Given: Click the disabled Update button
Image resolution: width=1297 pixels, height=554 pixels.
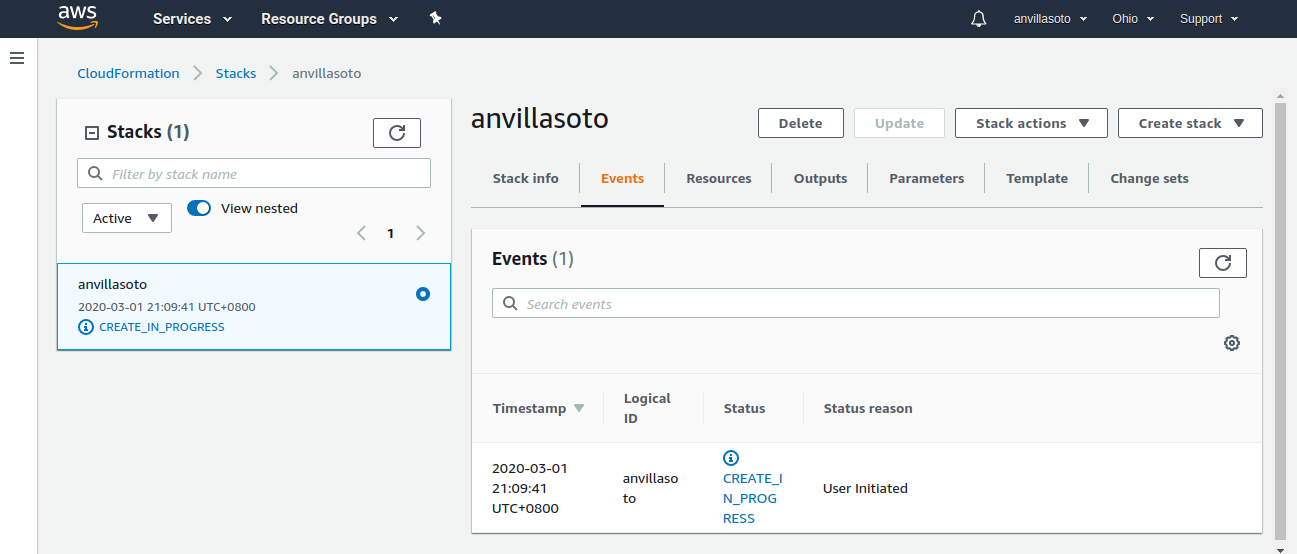Looking at the screenshot, I should tap(899, 123).
